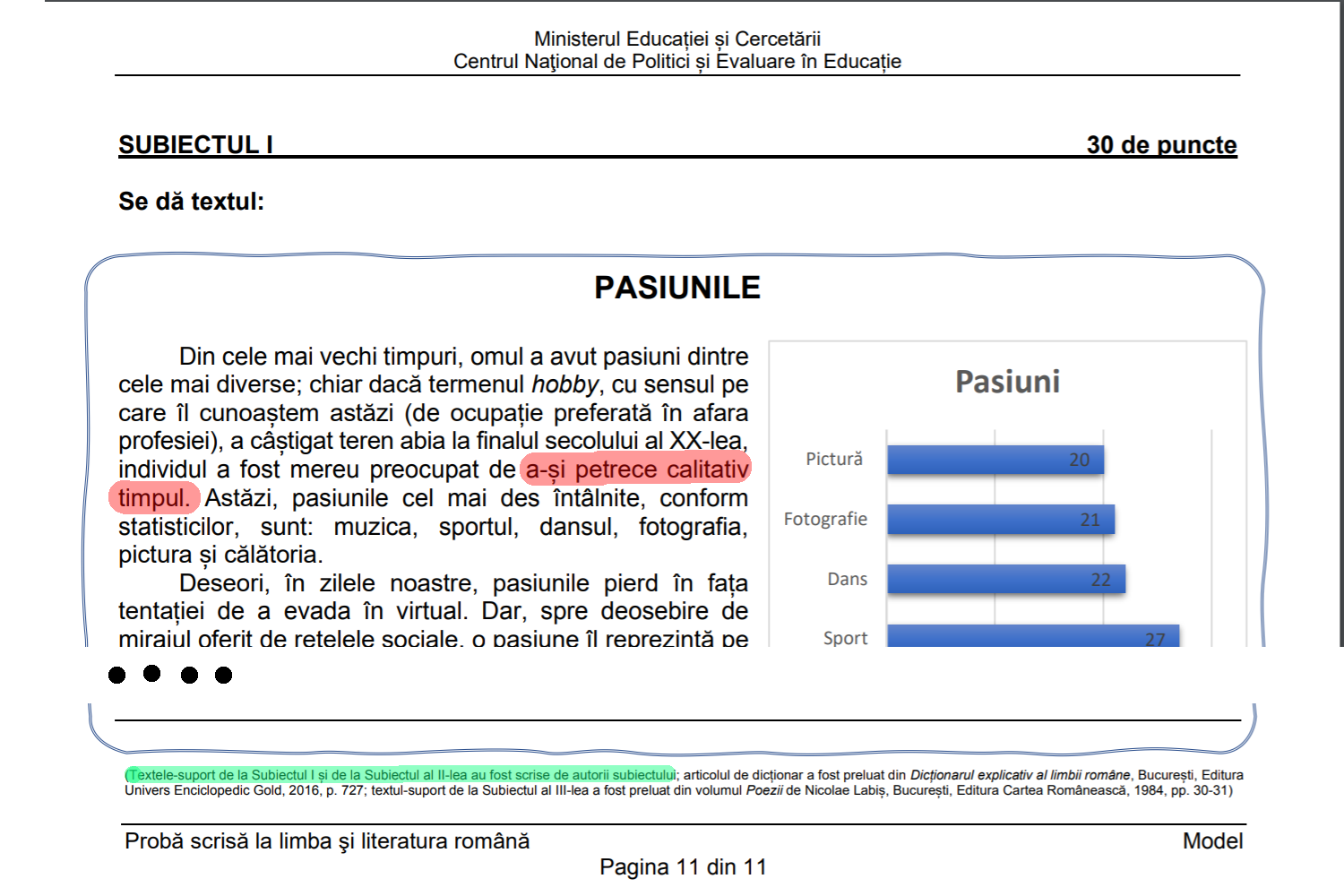This screenshot has width=1344, height=896.
Task: Click the Pagina 11 din 11 footer
Action: pyautogui.click(x=684, y=866)
